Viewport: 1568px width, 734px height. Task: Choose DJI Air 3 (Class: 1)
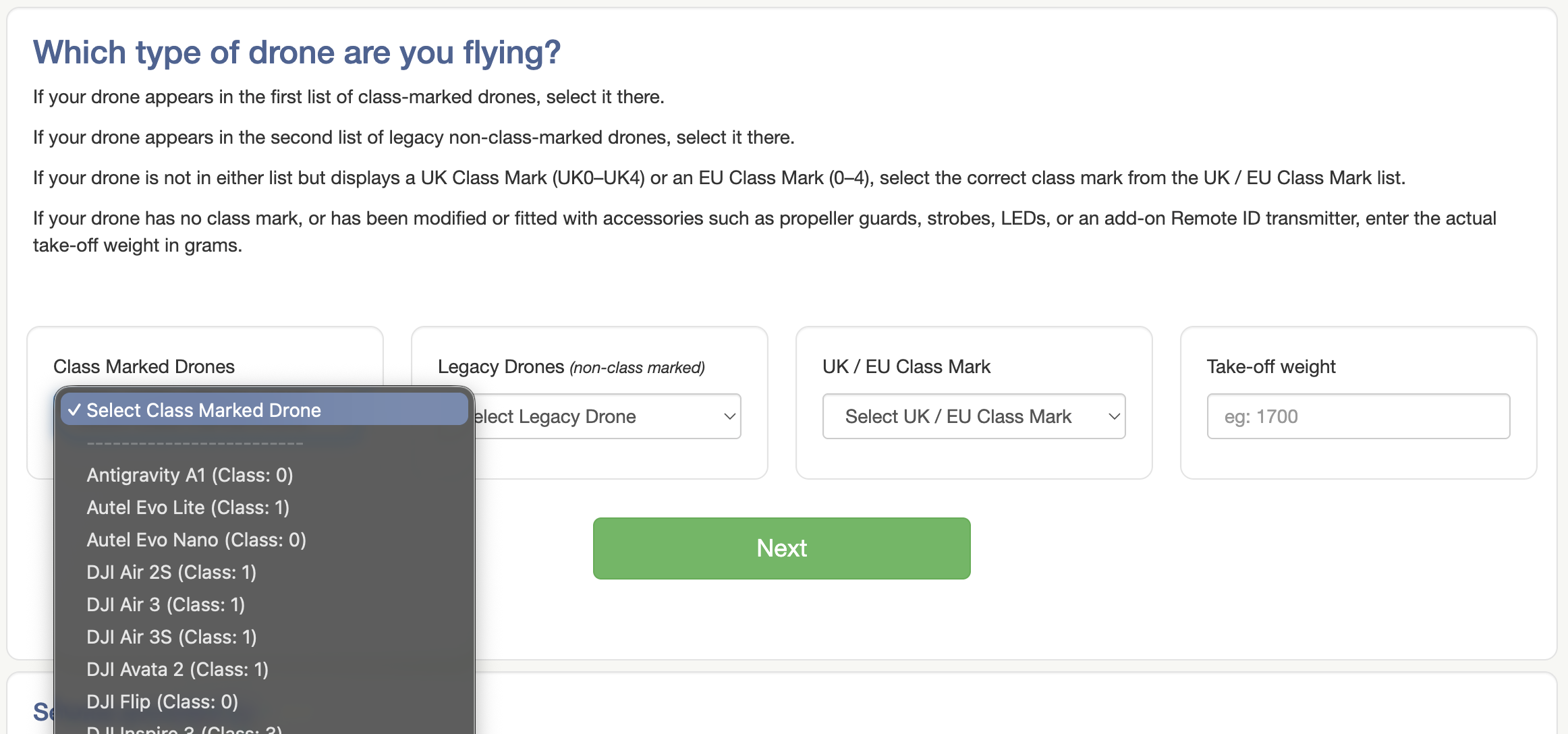(165, 604)
